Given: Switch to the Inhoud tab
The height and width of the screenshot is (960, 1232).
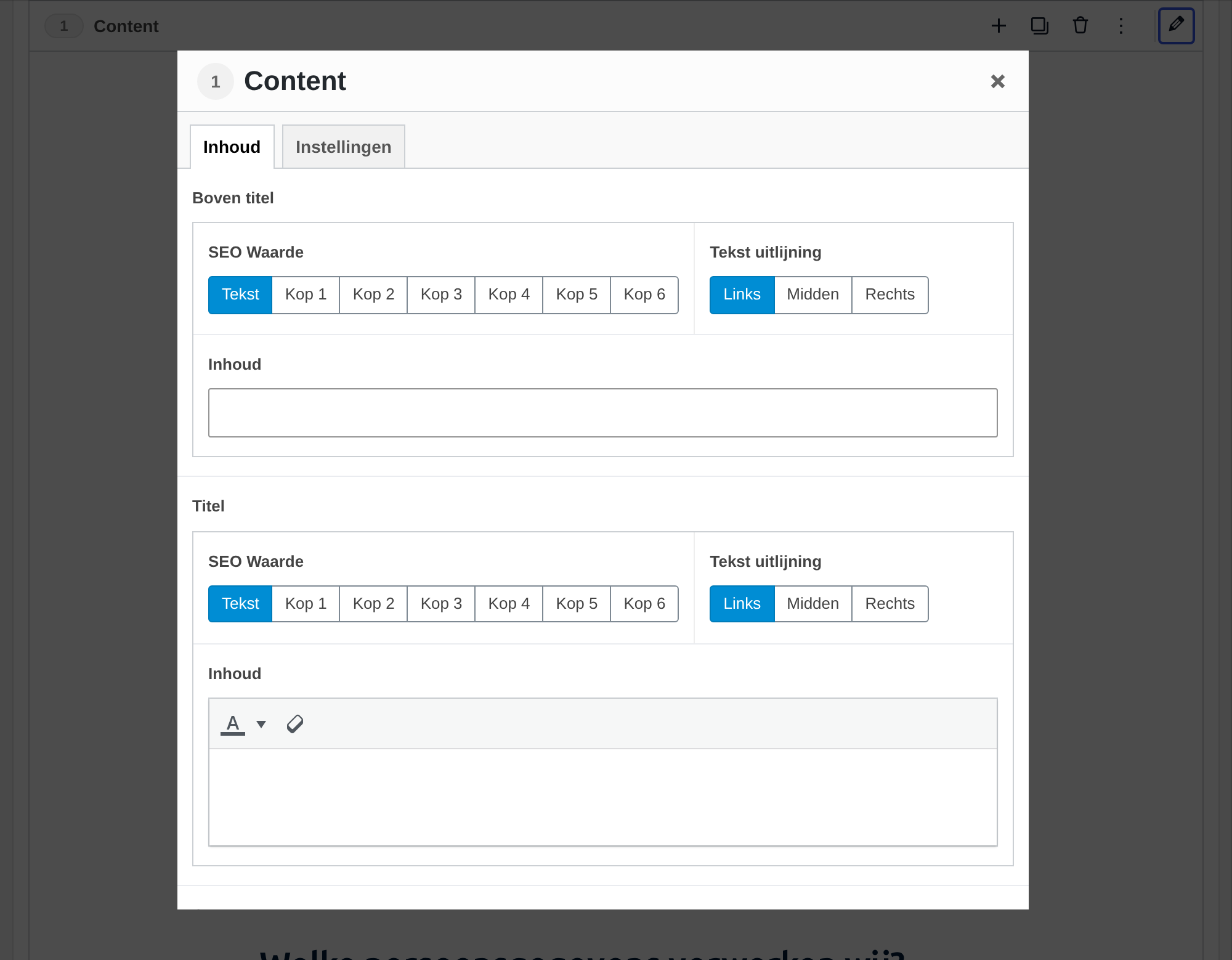Looking at the screenshot, I should click(x=232, y=147).
